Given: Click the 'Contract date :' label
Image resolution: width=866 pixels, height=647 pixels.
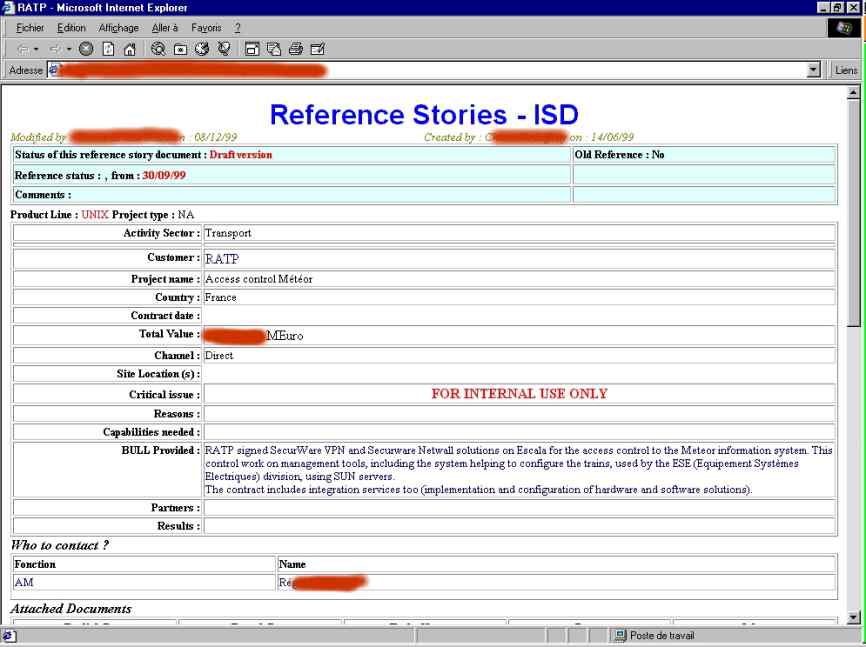Looking at the screenshot, I should point(165,315).
